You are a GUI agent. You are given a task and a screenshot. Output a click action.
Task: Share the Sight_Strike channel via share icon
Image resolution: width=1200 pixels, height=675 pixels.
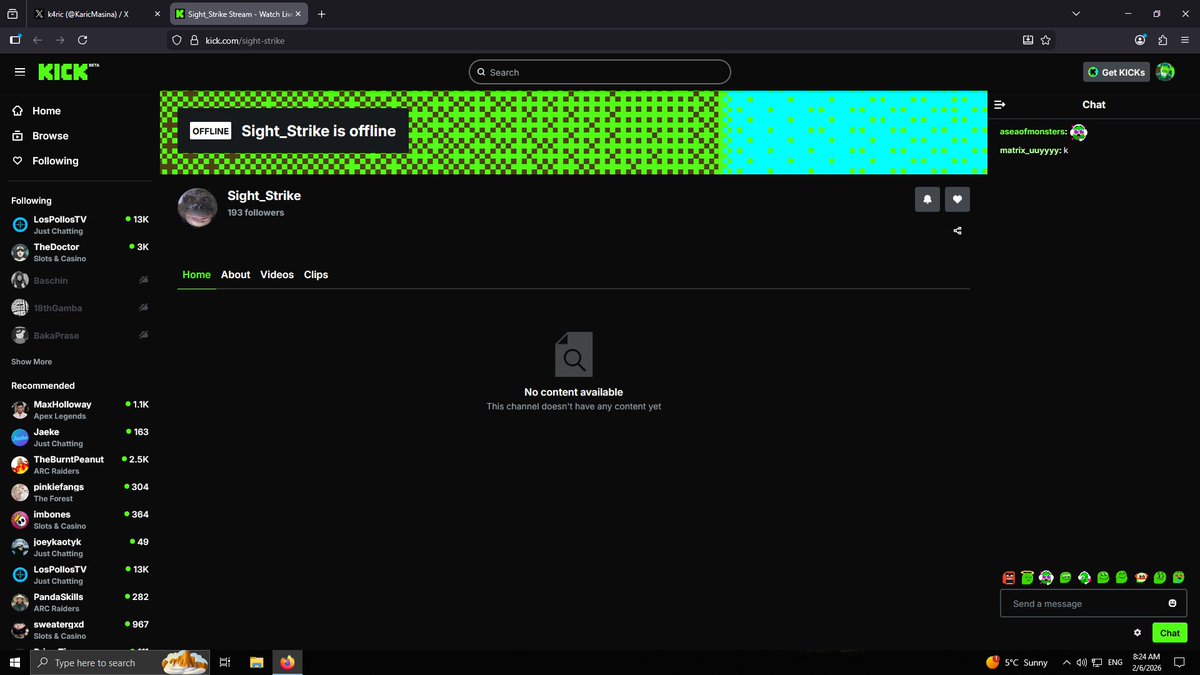tap(958, 231)
